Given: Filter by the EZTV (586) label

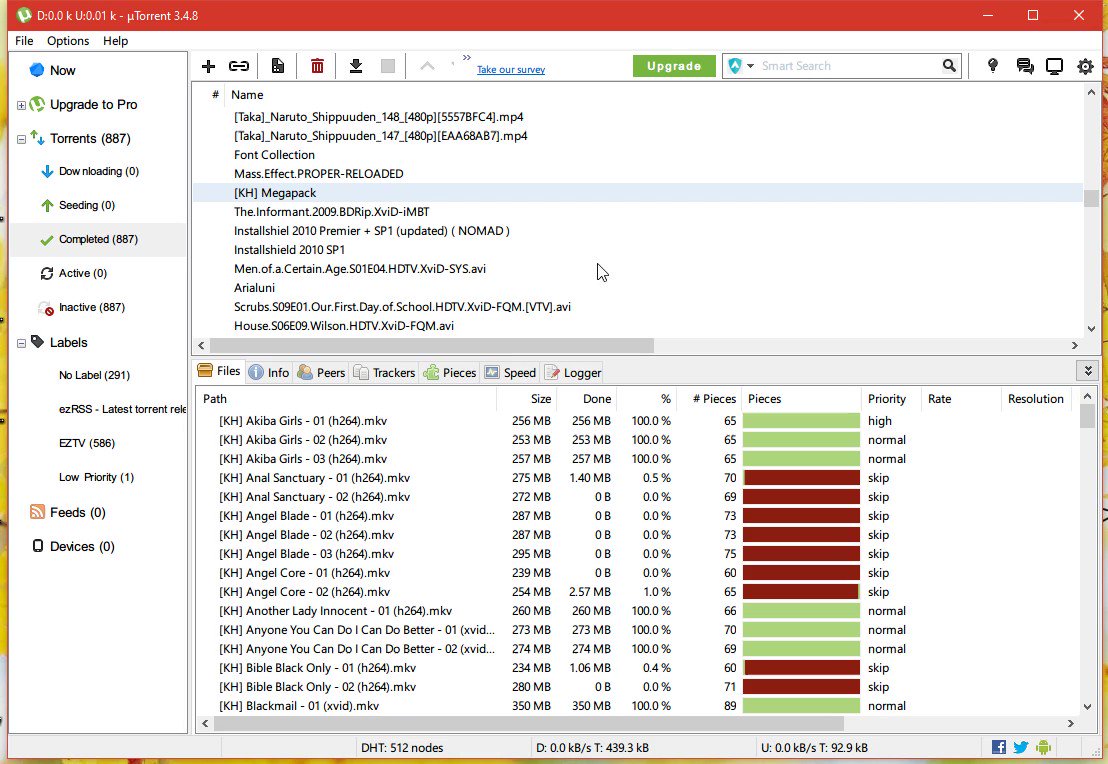Looking at the screenshot, I should click(x=86, y=443).
